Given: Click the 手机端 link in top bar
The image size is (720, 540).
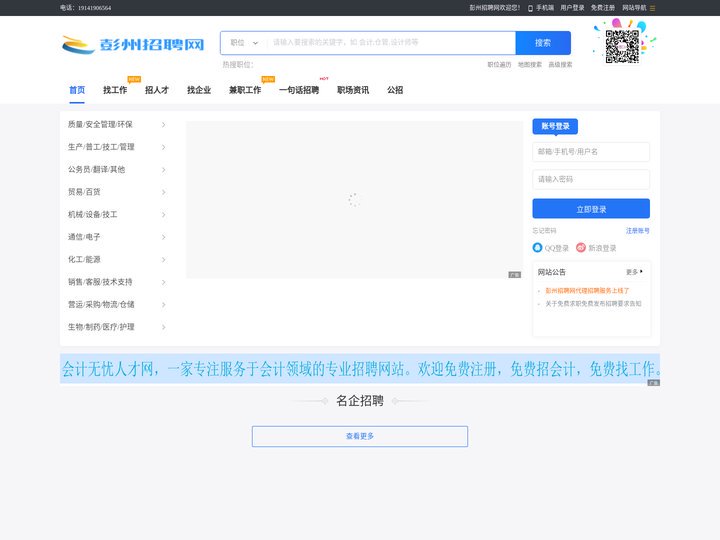Looking at the screenshot, I should (545, 8).
